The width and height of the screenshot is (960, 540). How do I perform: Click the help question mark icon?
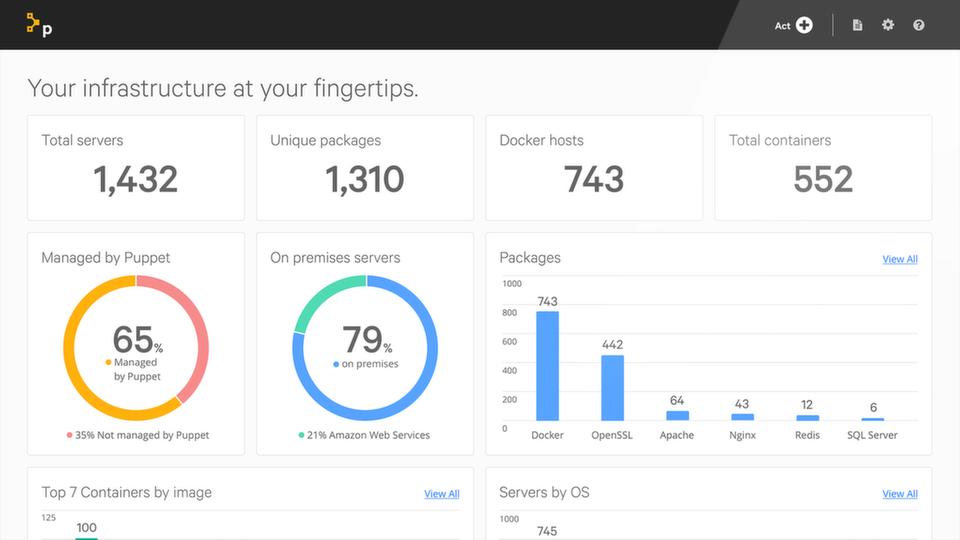918,25
